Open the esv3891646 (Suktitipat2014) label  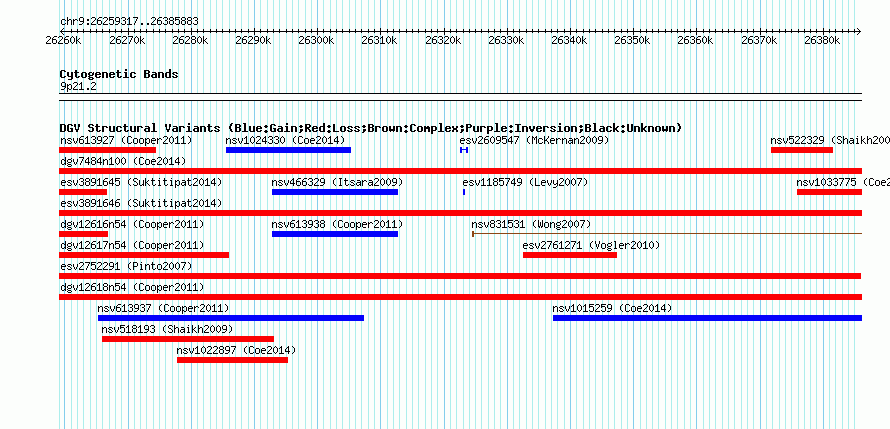point(141,203)
